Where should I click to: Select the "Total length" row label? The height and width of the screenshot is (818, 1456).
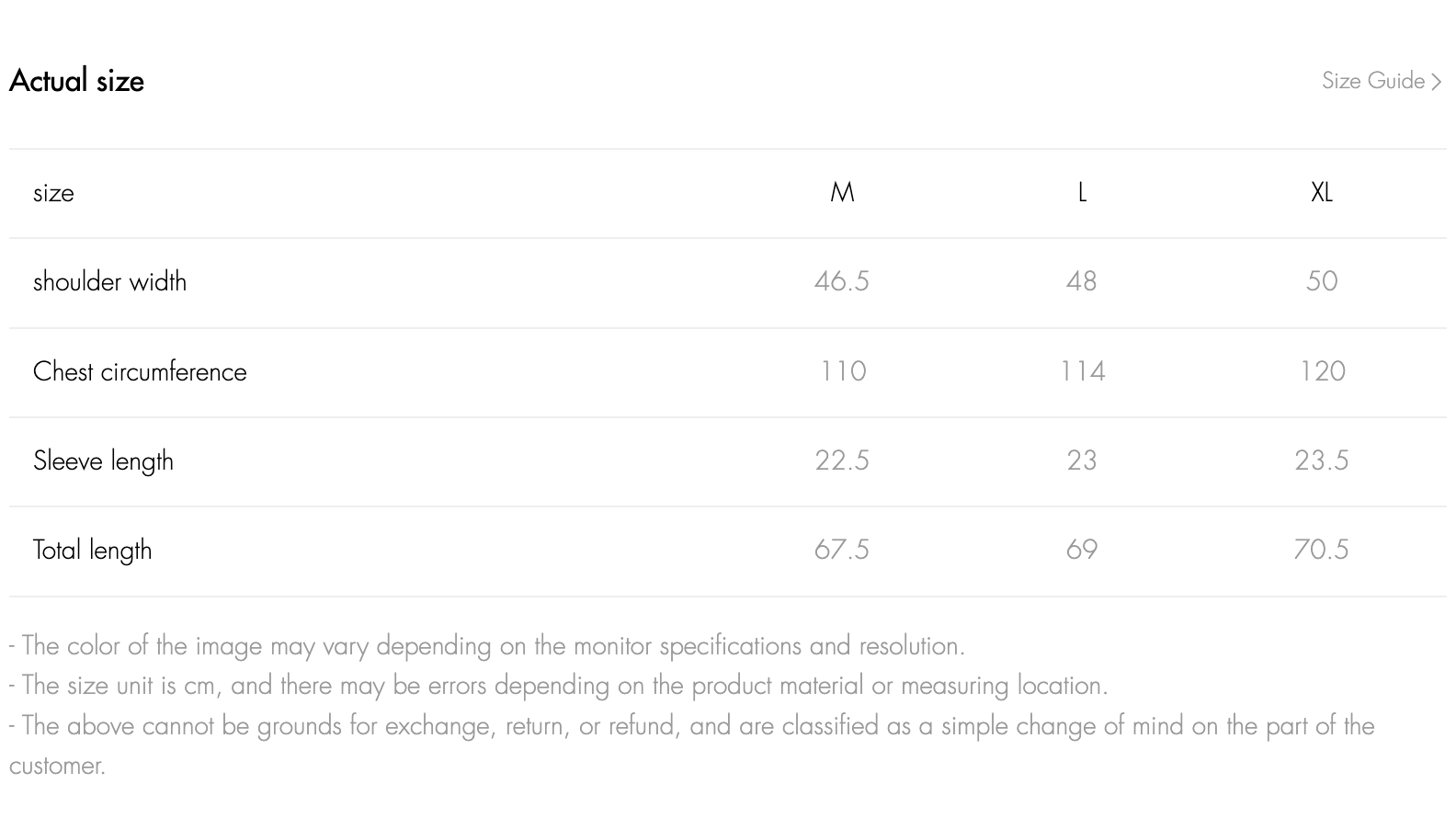(92, 550)
